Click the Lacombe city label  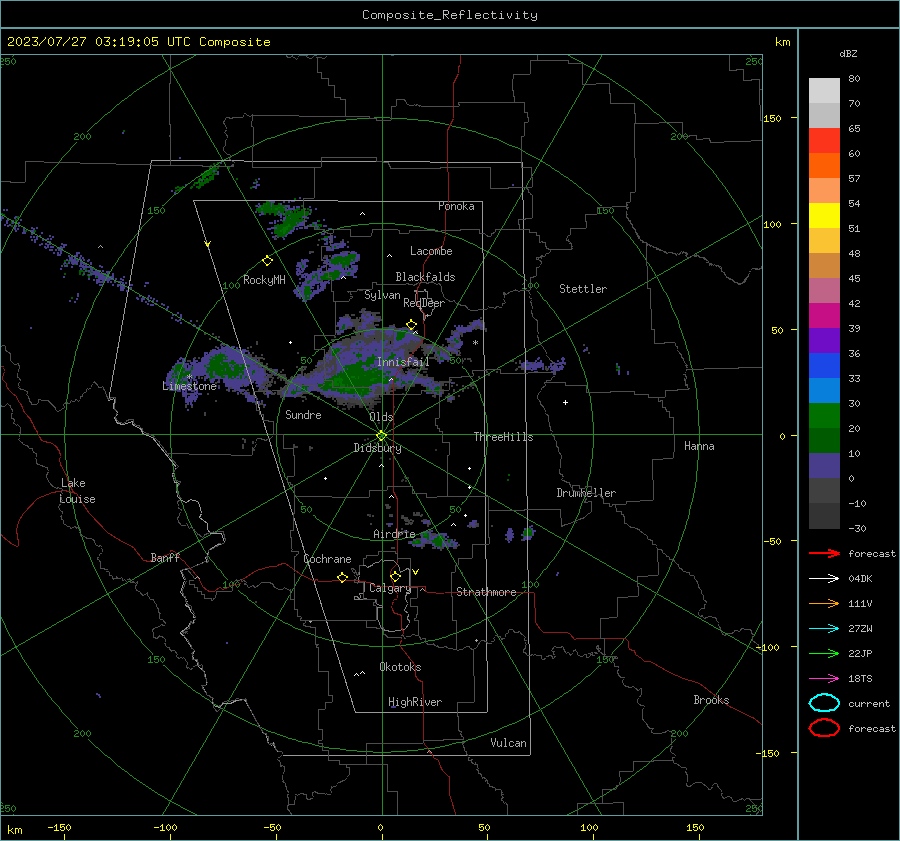431,251
